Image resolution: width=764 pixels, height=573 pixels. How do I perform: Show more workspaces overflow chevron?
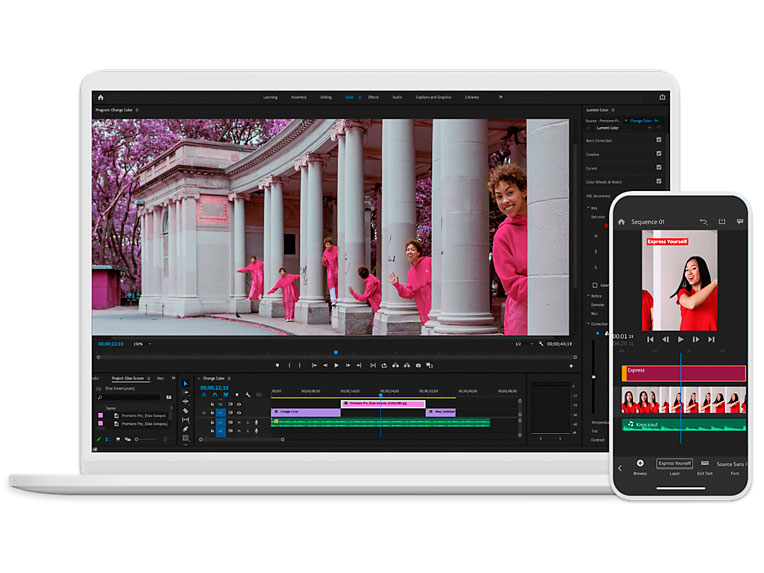tap(500, 97)
